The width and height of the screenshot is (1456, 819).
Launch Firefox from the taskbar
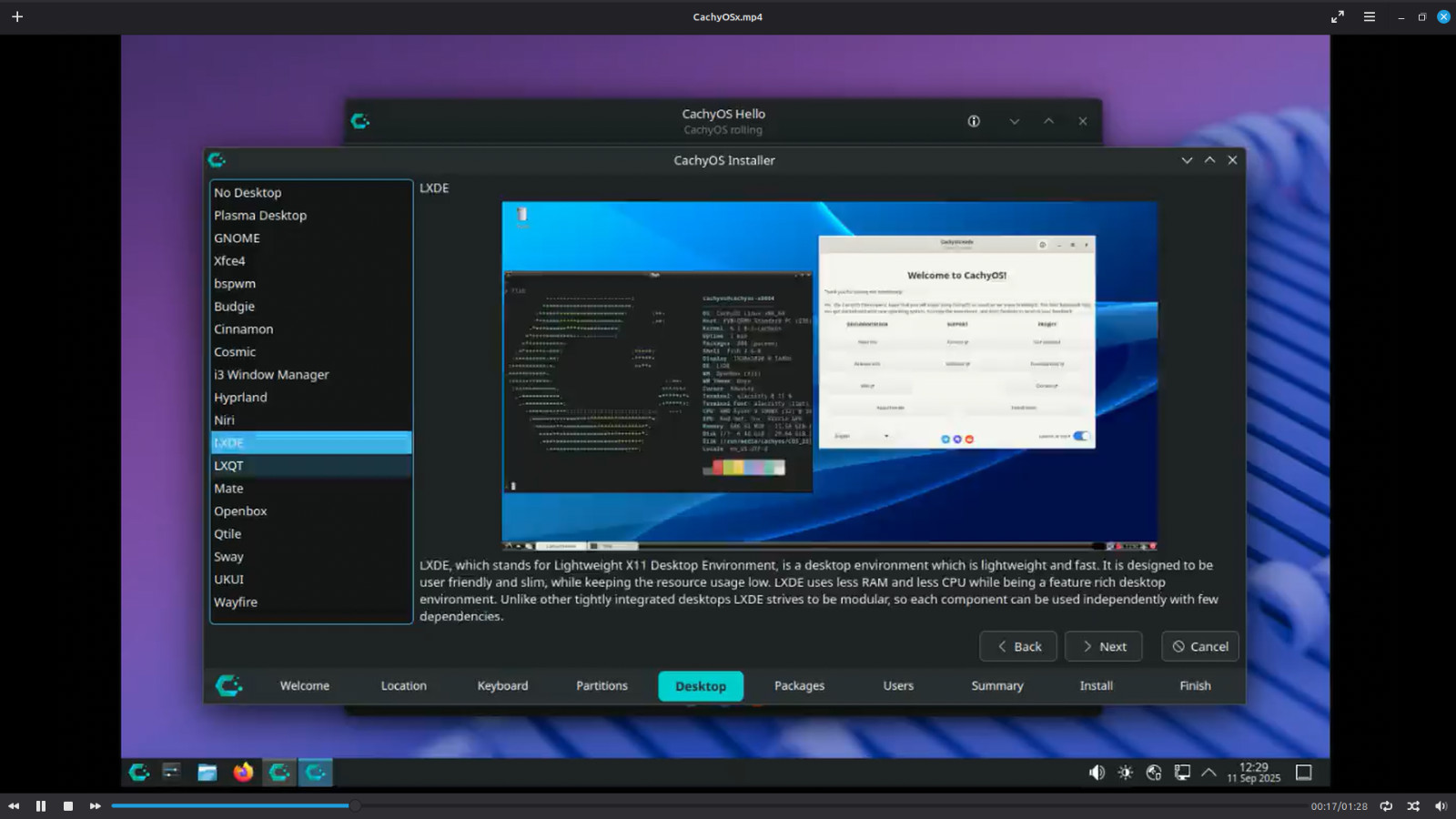[243, 773]
